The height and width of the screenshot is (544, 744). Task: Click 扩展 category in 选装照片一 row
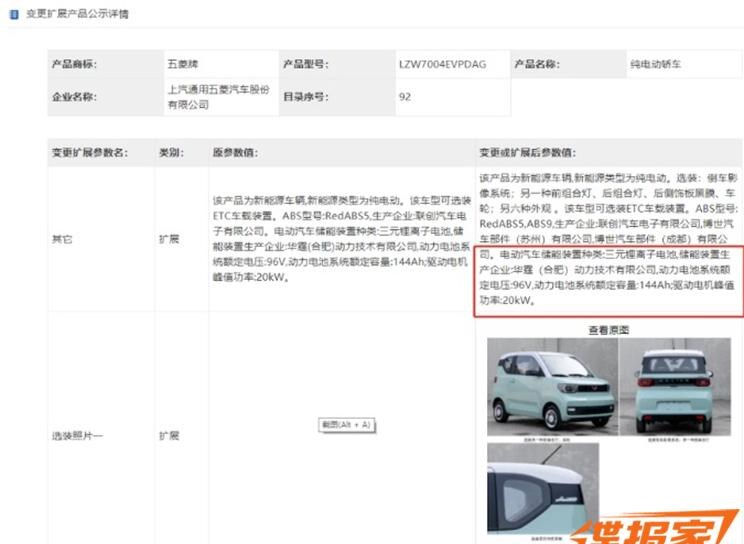169,435
